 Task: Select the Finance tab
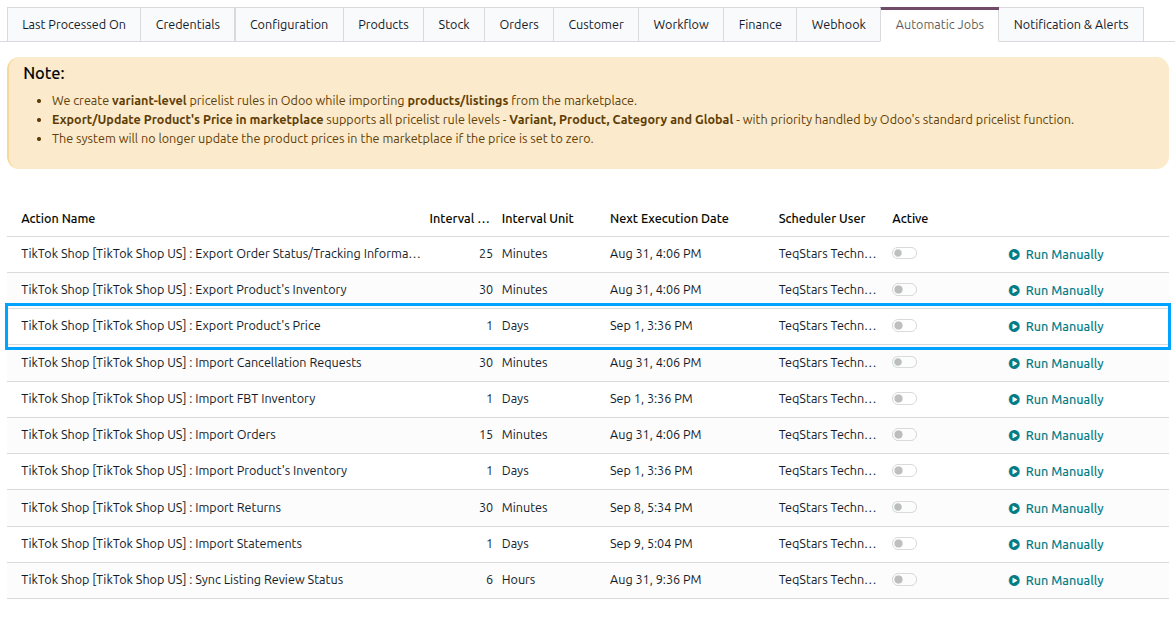click(x=760, y=25)
